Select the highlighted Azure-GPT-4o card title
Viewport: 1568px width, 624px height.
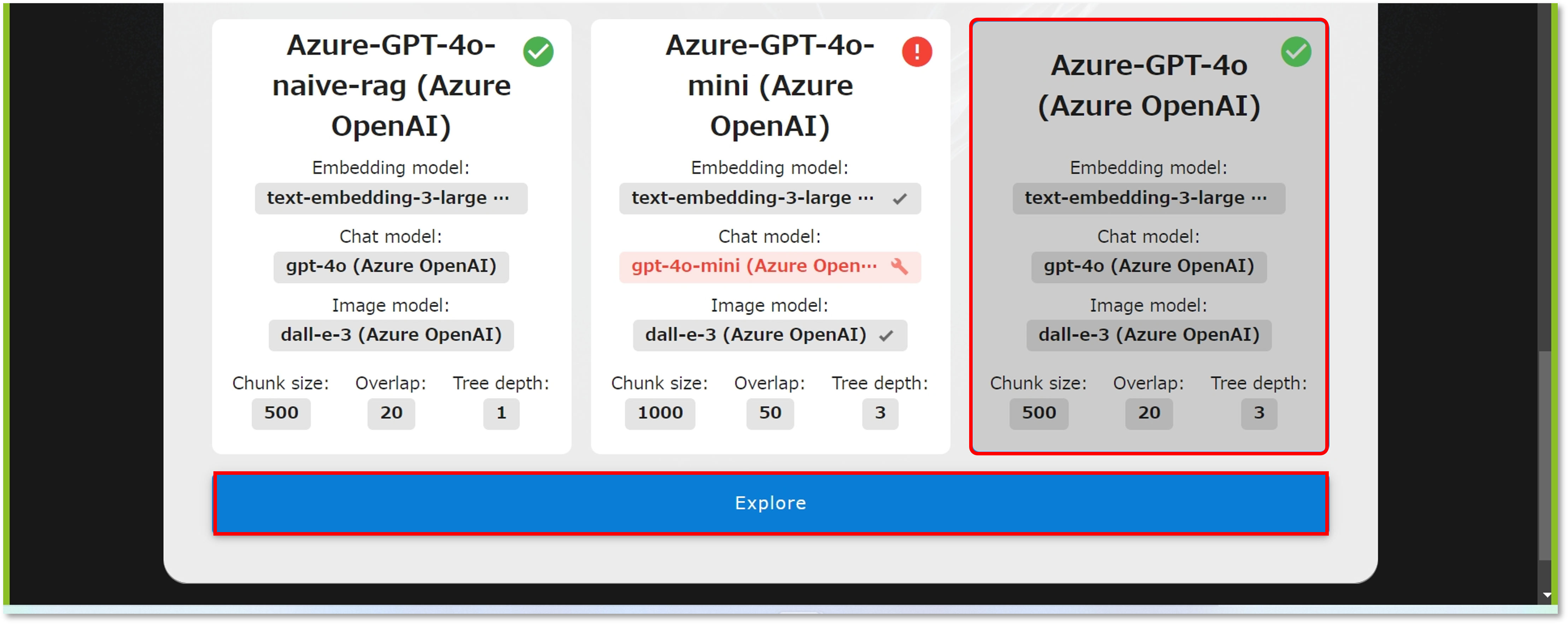click(1149, 85)
